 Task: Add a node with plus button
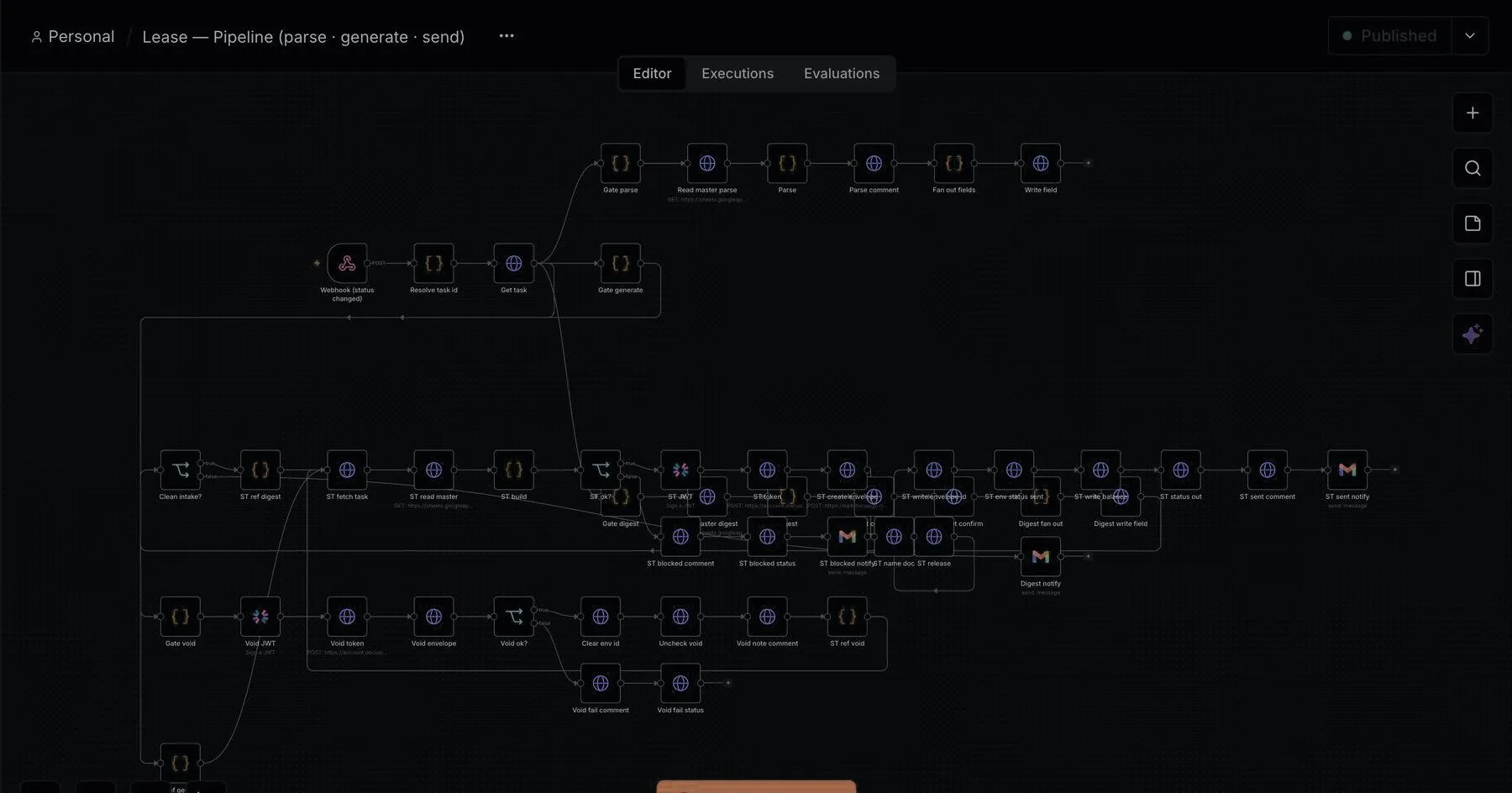[x=1473, y=113]
